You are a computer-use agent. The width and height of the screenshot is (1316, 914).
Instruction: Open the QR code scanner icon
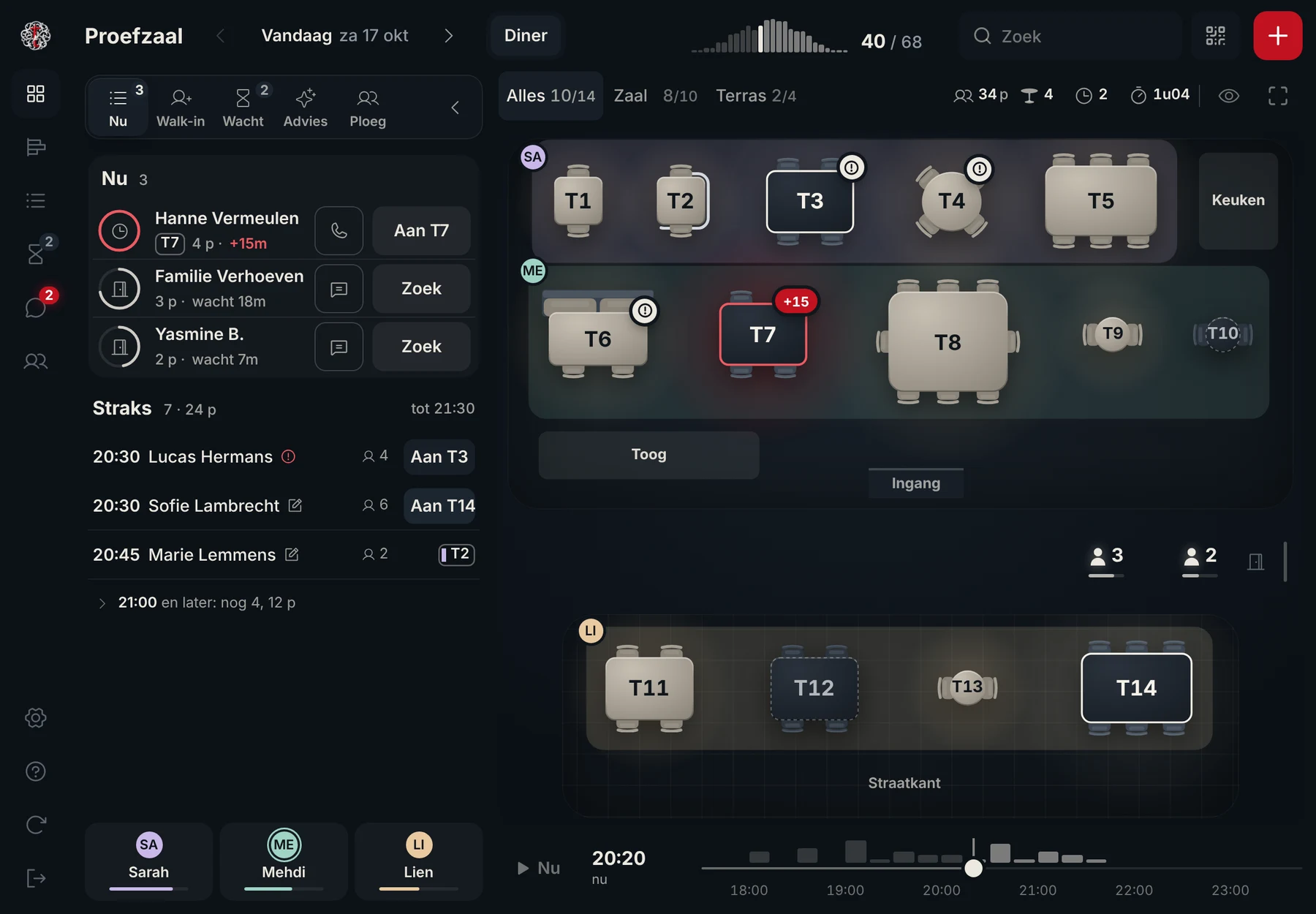(1215, 36)
